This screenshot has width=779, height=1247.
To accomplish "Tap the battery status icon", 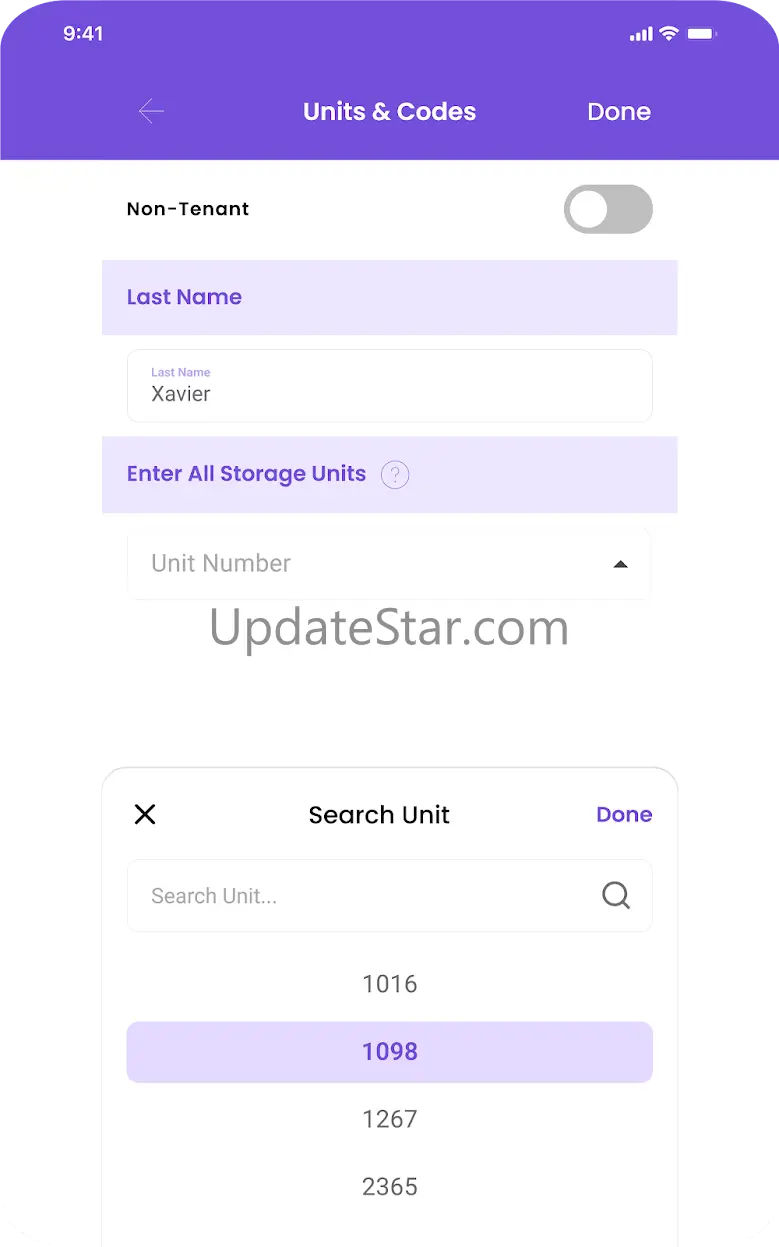I will click(x=701, y=34).
